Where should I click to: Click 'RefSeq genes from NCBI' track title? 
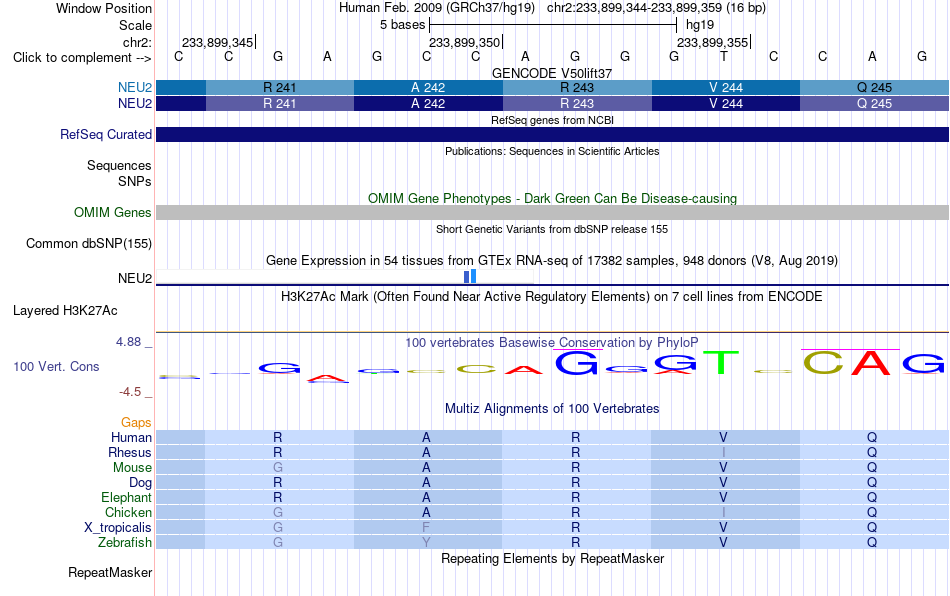click(x=552, y=120)
